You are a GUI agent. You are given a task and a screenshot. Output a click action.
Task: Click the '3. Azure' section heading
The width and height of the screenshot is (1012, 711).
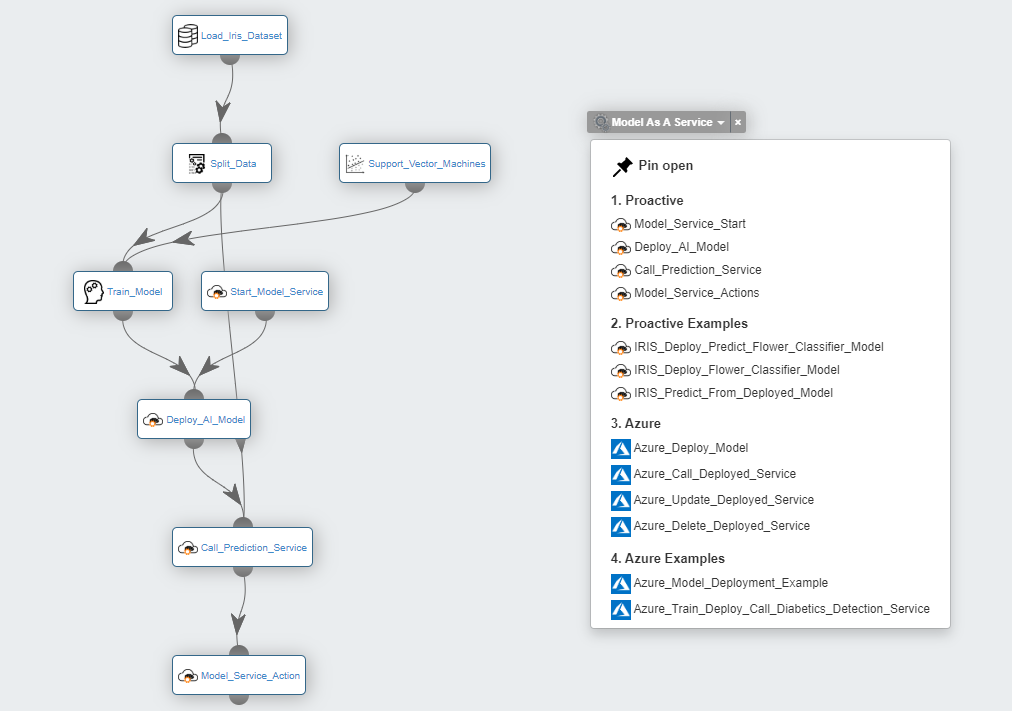click(636, 424)
